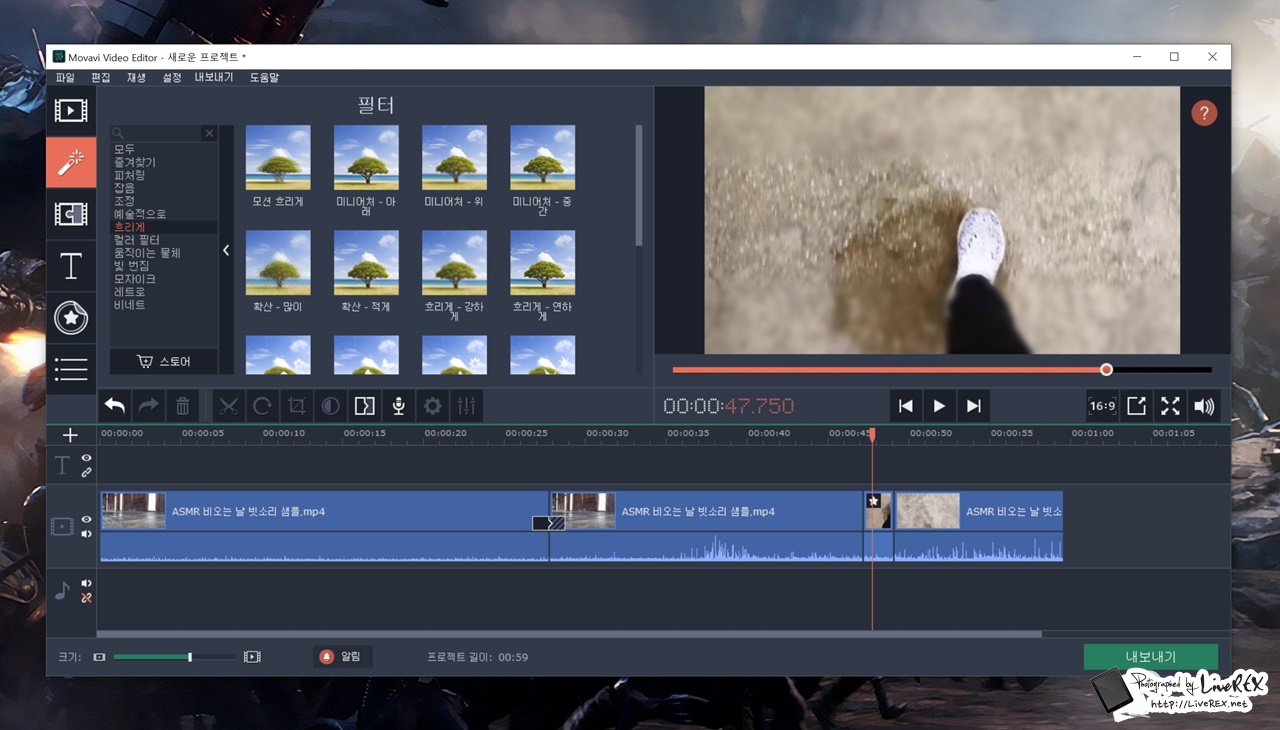This screenshot has height=730, width=1280.
Task: Click the Rotate clip icon
Action: 262,406
